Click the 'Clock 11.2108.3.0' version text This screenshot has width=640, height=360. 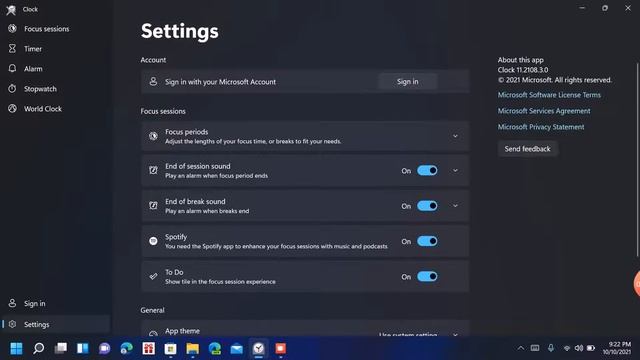point(523,70)
